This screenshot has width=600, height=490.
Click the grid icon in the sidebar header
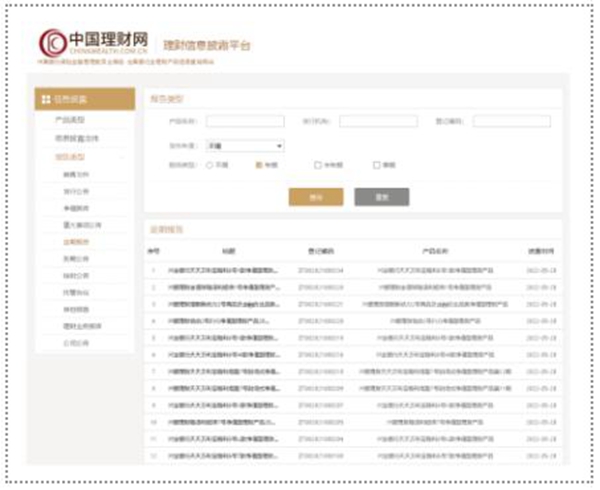tap(46, 100)
